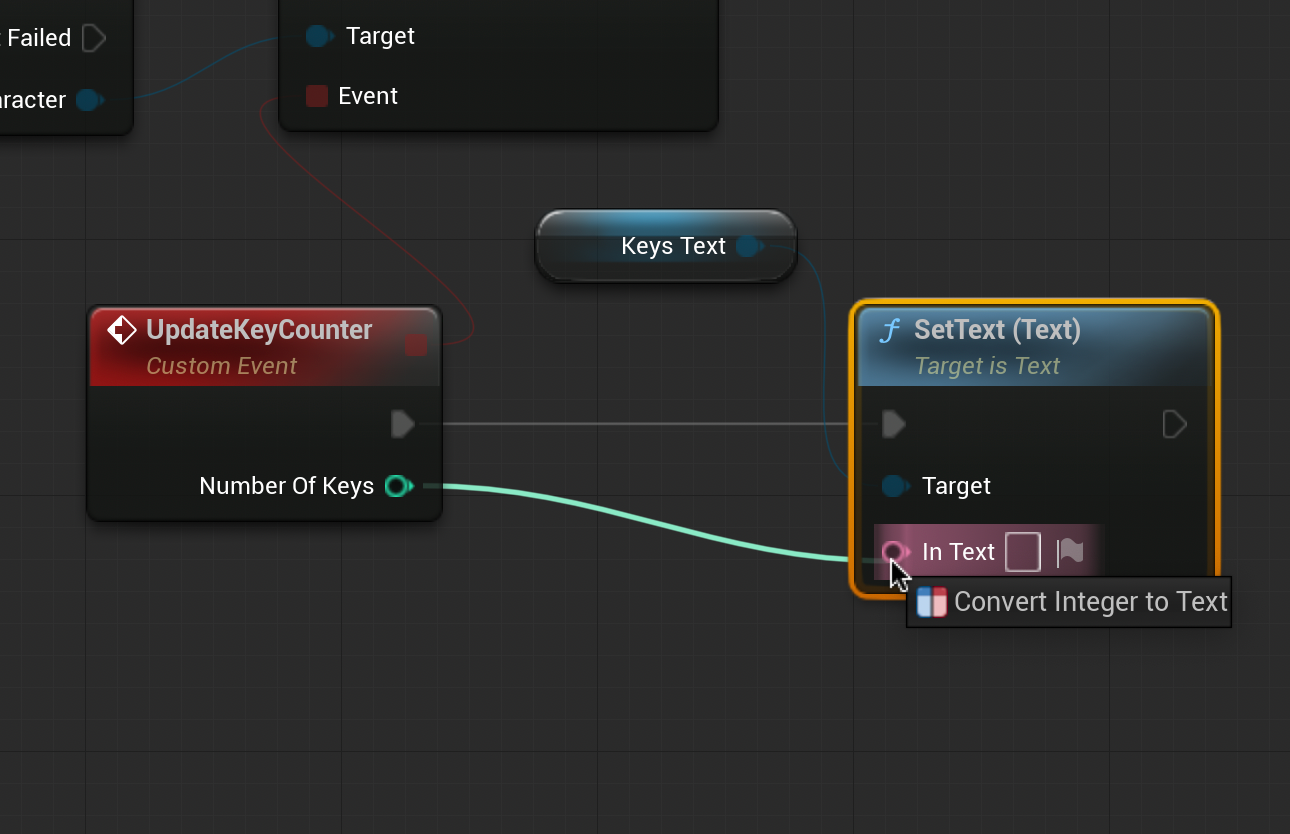Screen dimensions: 1290x834
Task: Click the Keys Text node output pin
Action: coord(749,246)
